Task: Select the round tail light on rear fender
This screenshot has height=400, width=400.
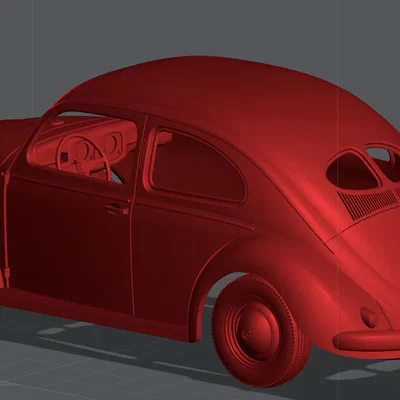Action: 369,317
